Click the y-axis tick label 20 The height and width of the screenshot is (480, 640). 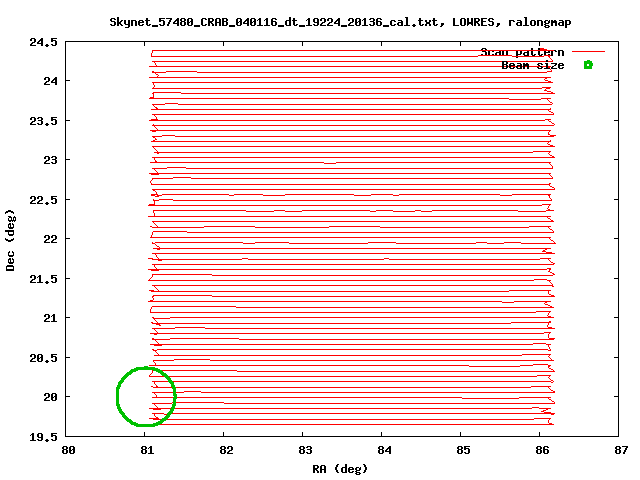tap(51, 397)
